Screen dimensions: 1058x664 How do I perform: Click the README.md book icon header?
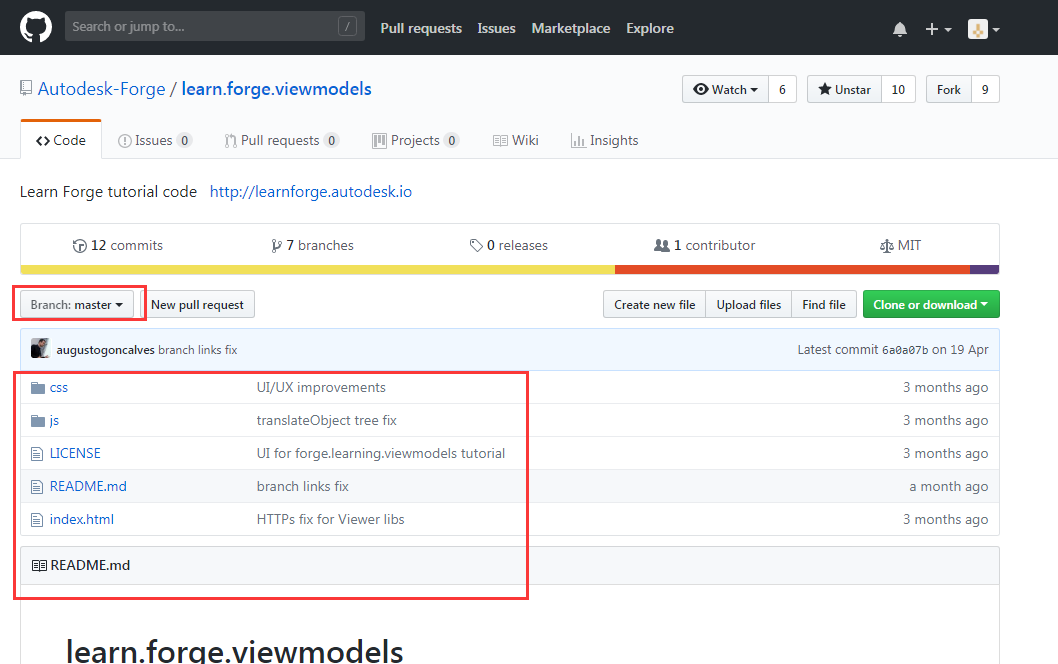(x=39, y=565)
